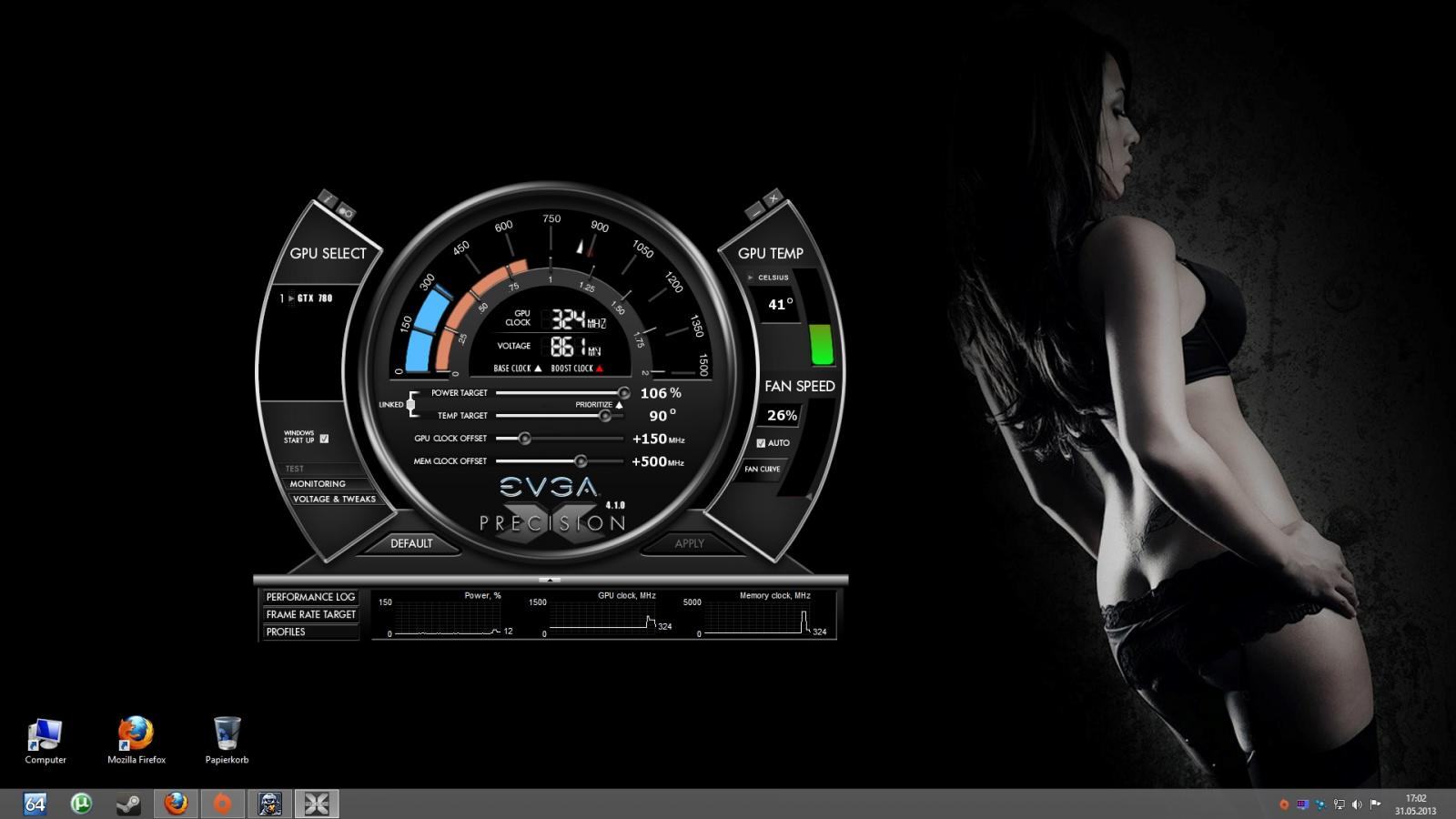The width and height of the screenshot is (1456, 819).
Task: Click the 106 % power target value
Action: tap(661, 393)
